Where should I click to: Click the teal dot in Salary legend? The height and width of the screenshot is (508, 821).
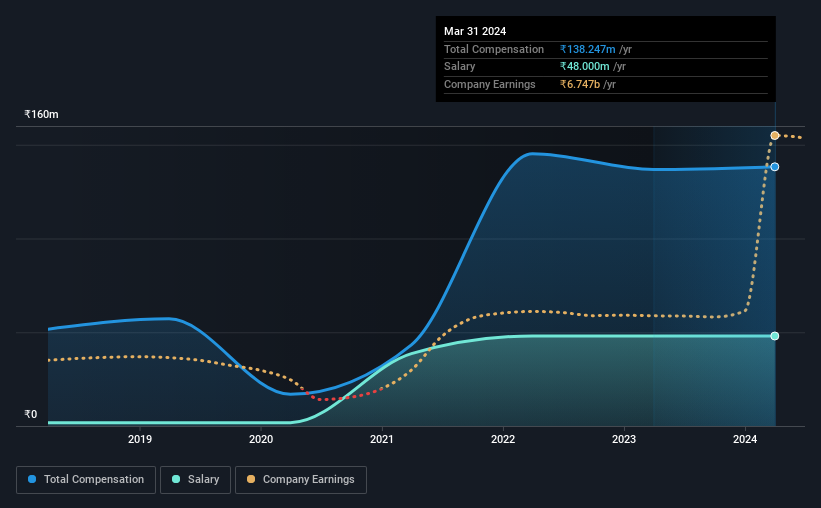tap(176, 479)
